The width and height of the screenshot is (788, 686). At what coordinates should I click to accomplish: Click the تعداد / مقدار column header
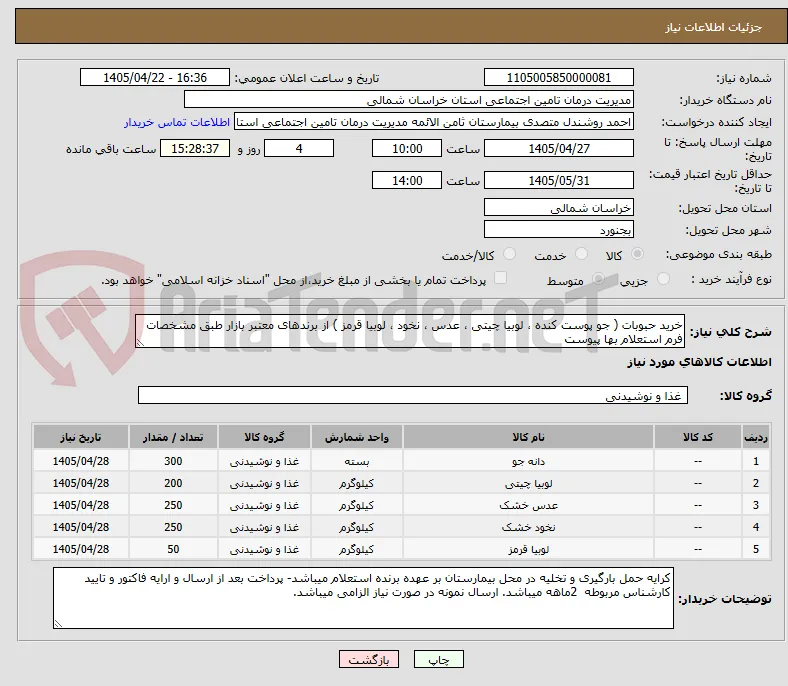[x=173, y=437]
